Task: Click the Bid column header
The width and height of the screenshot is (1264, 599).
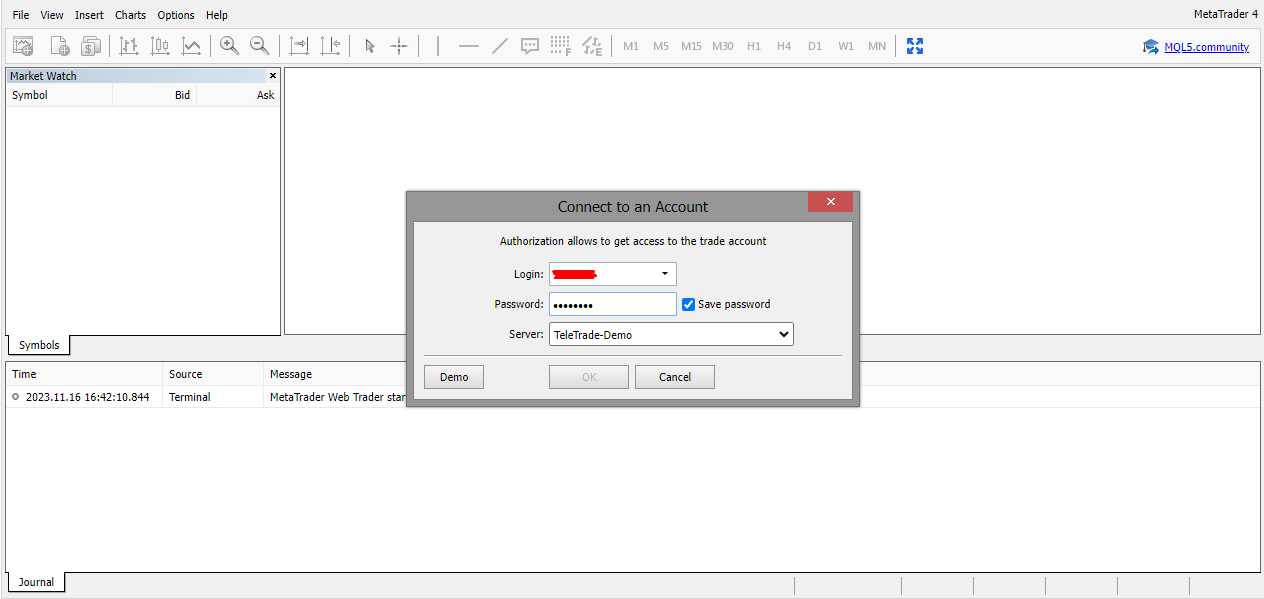Action: click(x=155, y=95)
